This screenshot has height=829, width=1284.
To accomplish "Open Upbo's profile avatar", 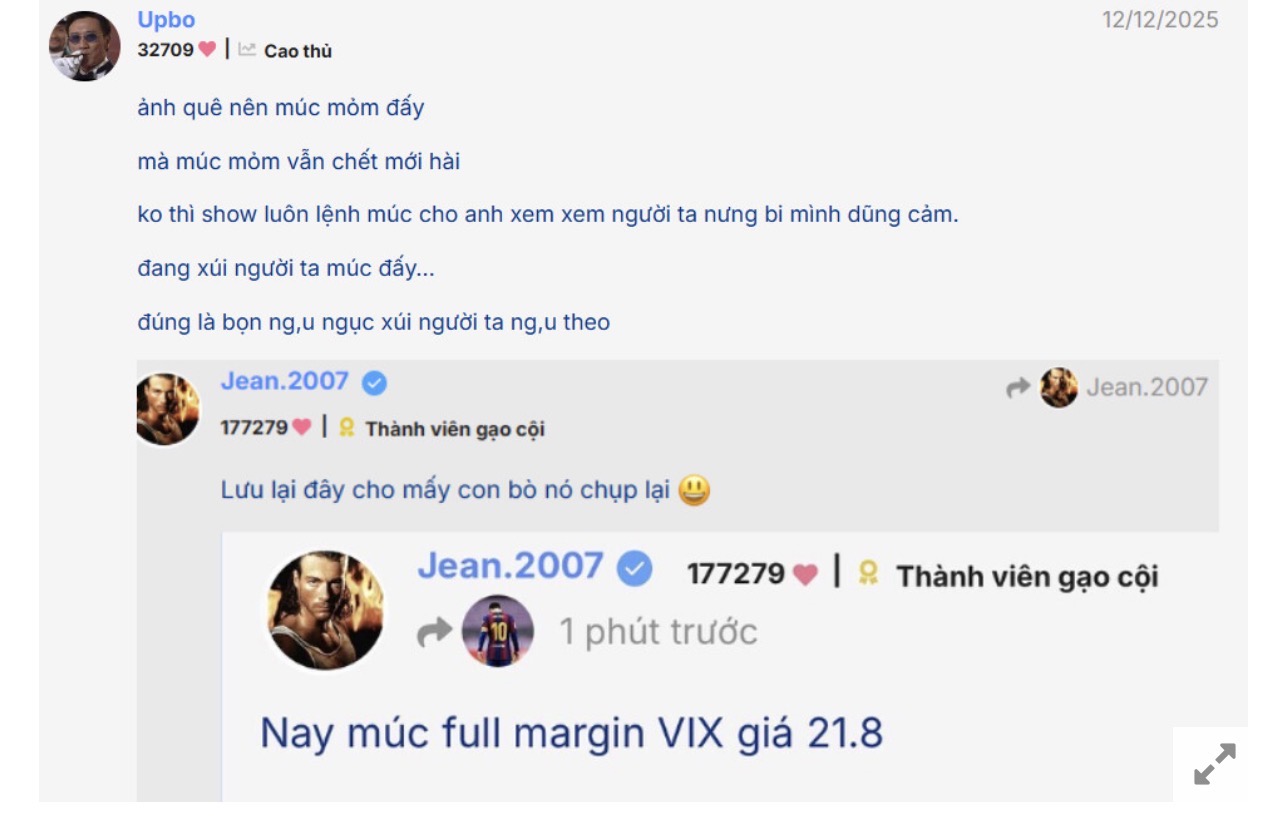I will point(85,46).
